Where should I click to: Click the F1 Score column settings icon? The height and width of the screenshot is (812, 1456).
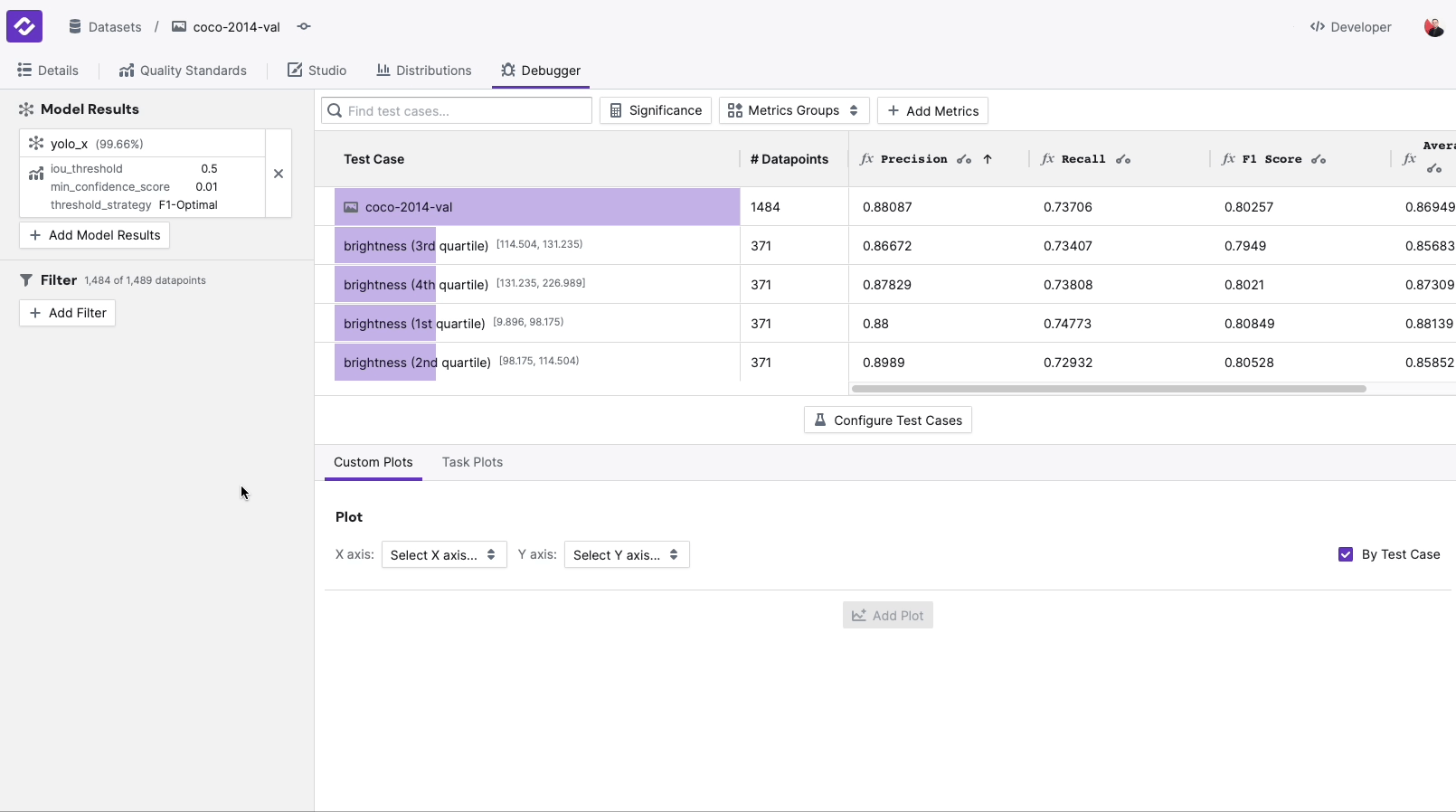1319,159
